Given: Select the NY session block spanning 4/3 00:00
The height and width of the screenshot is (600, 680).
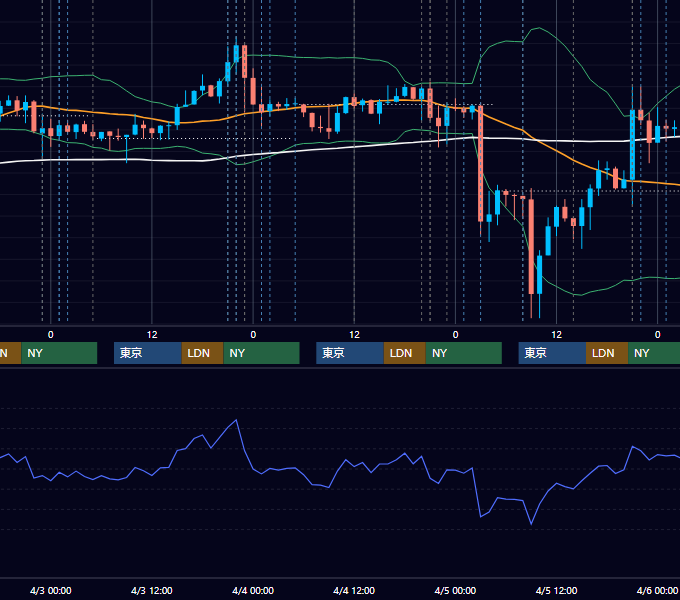Looking at the screenshot, I should [59, 353].
